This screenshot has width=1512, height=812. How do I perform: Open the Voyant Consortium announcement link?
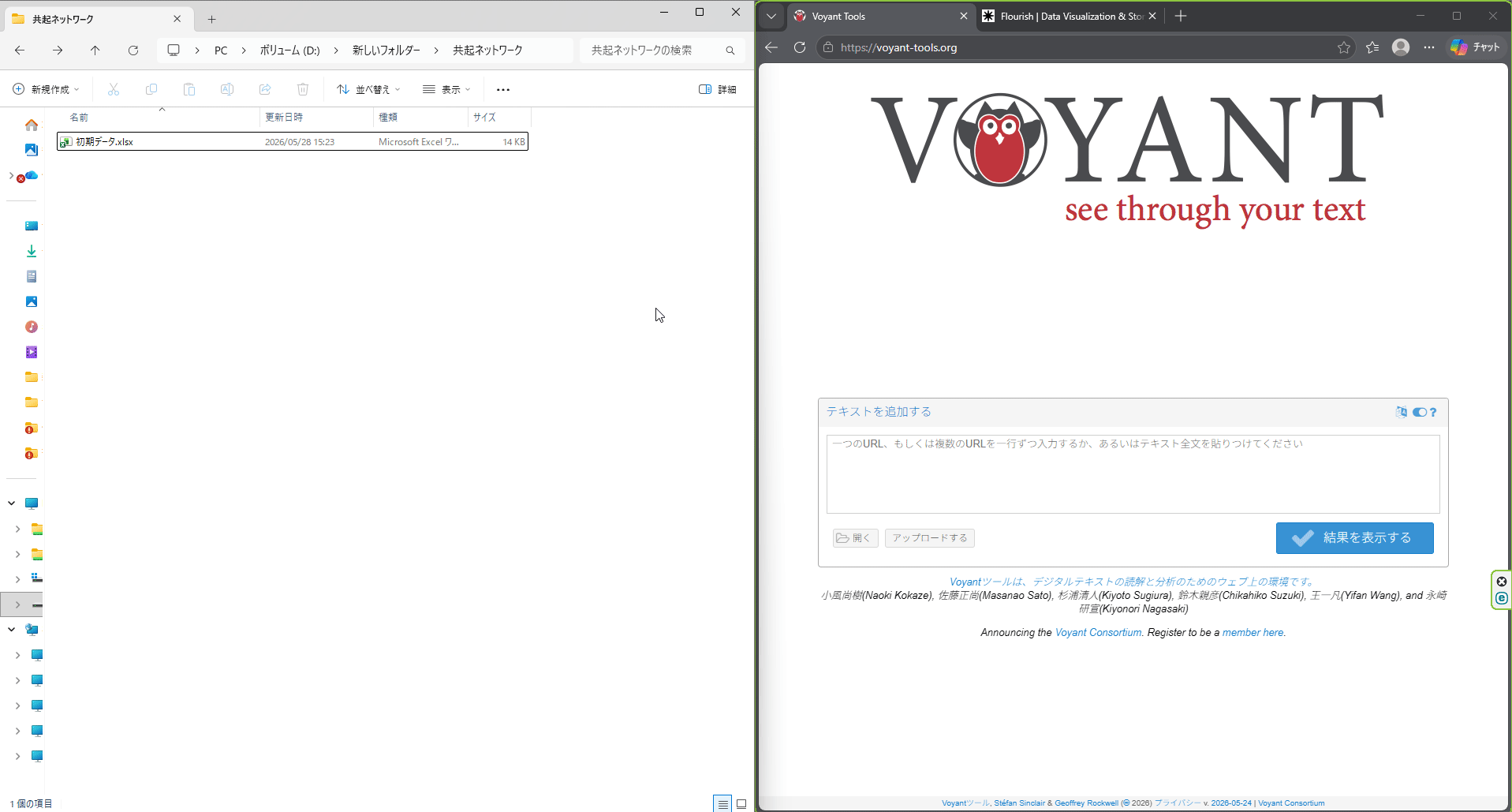pyautogui.click(x=1098, y=633)
